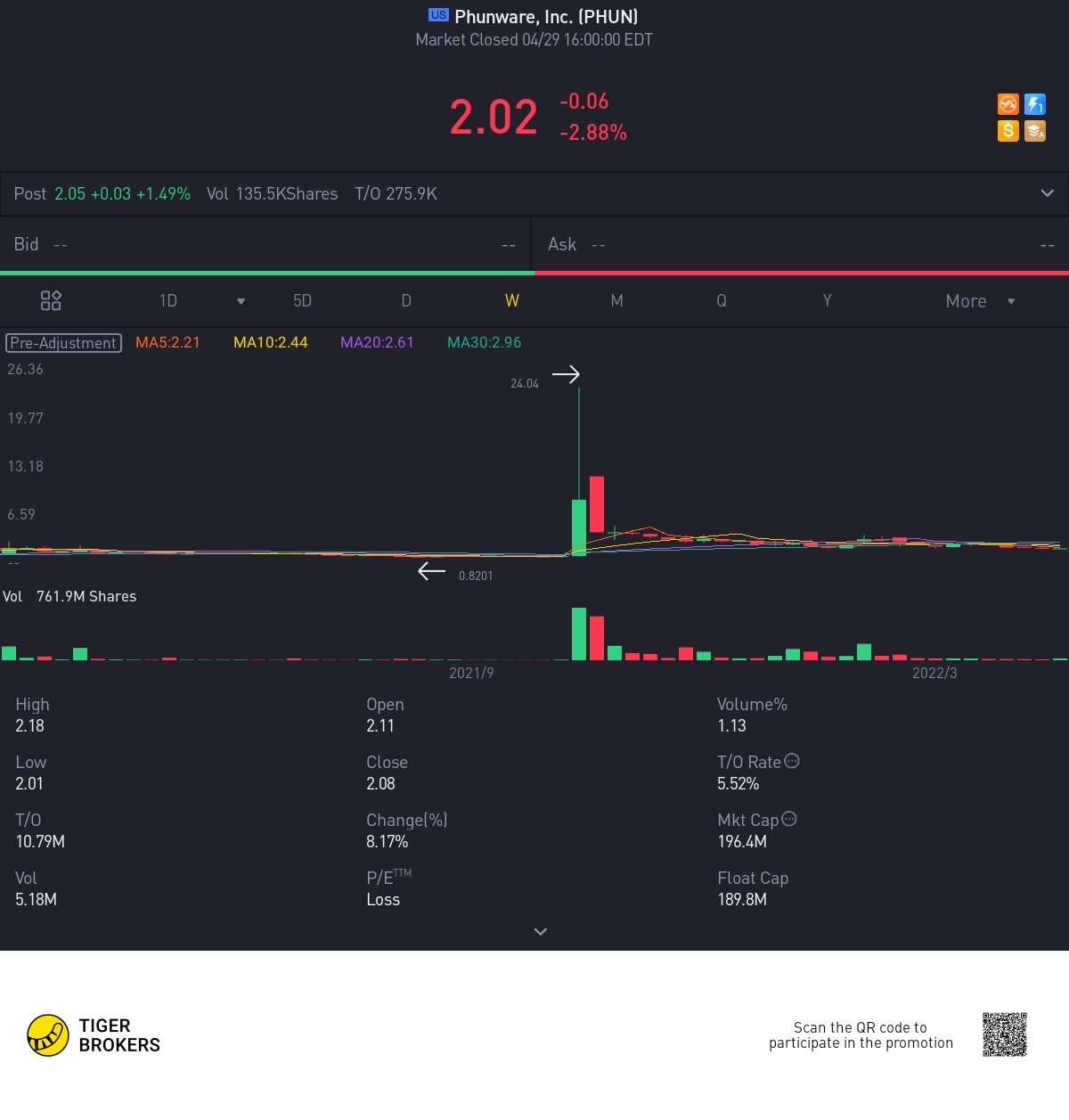Viewport: 1069px width, 1120px height.
Task: Click the P/E TTM Loss value
Action: click(383, 899)
